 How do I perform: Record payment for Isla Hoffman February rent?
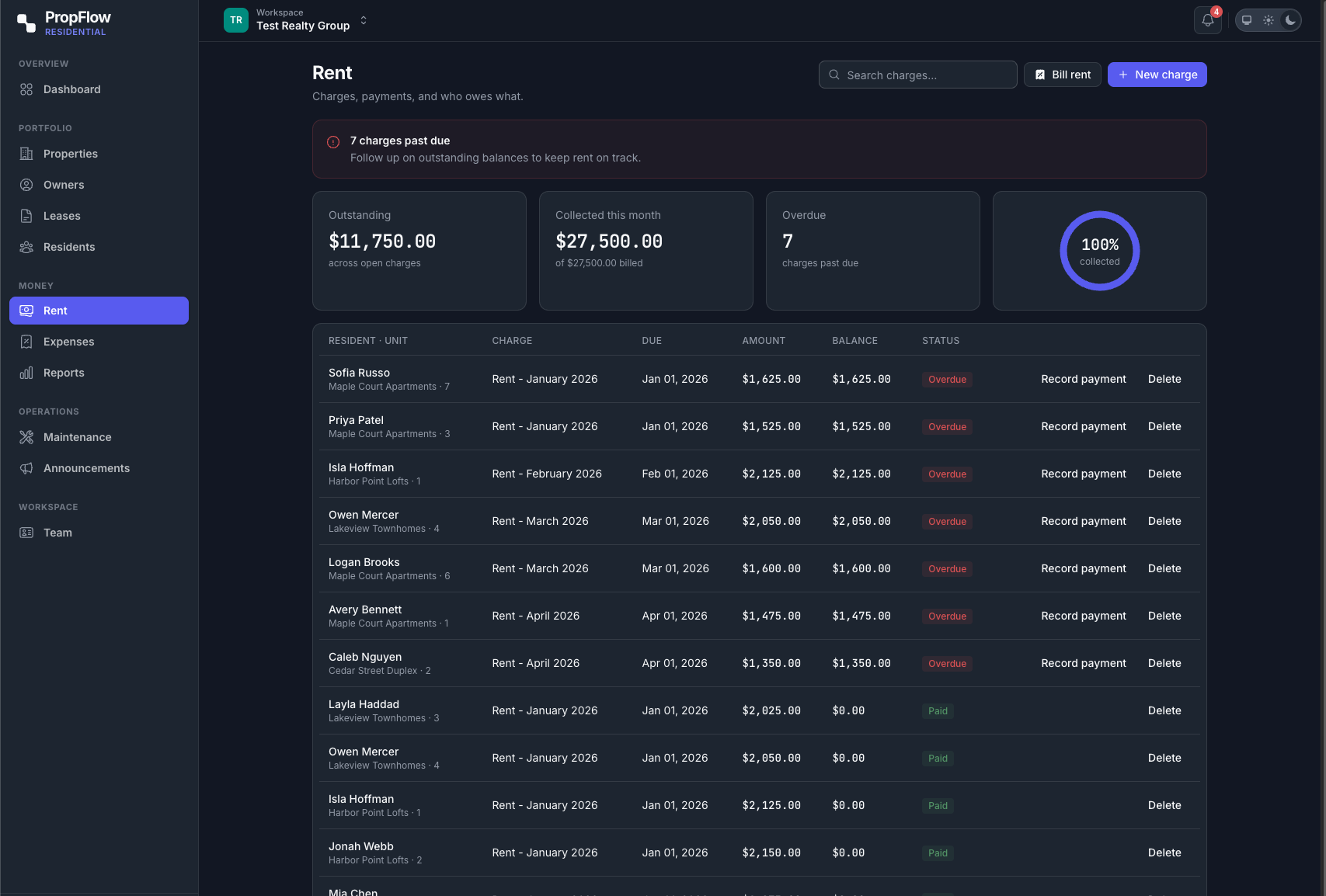1084,474
